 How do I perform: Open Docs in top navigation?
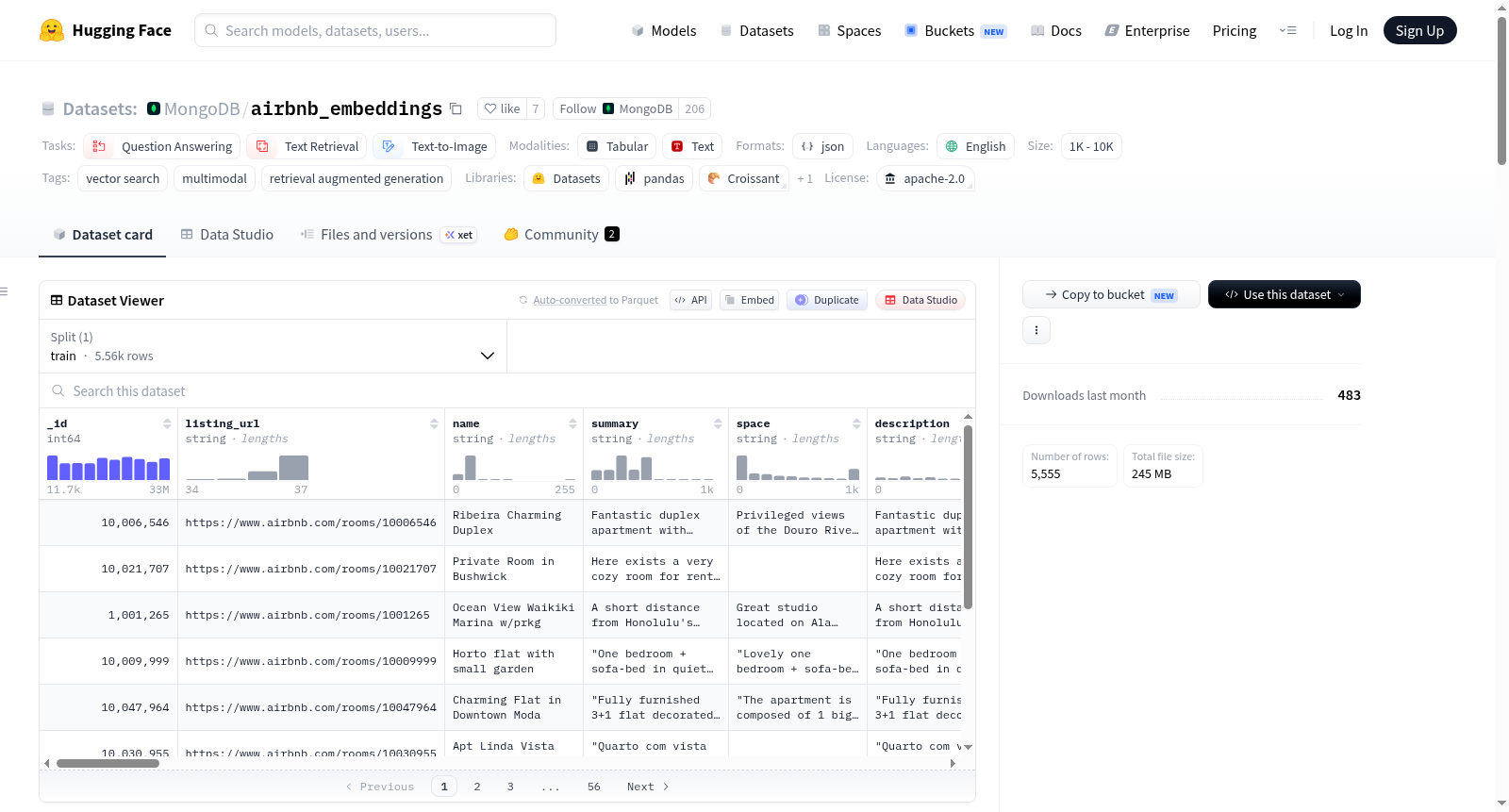click(x=1055, y=30)
